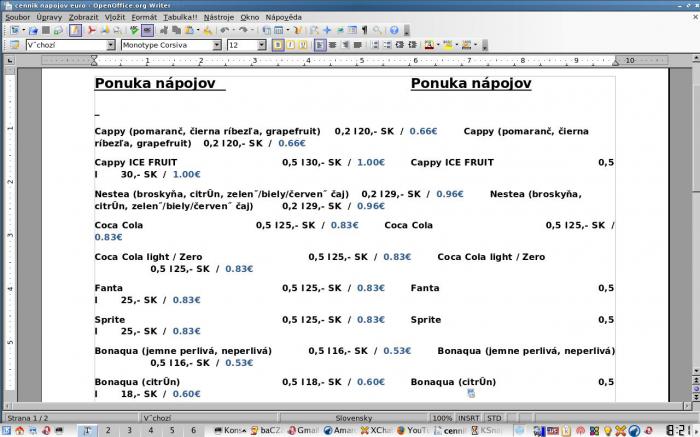Open the Highlighting color dropdown arrow
Screen dimensions: 700x437
pyautogui.click(x=457, y=45)
